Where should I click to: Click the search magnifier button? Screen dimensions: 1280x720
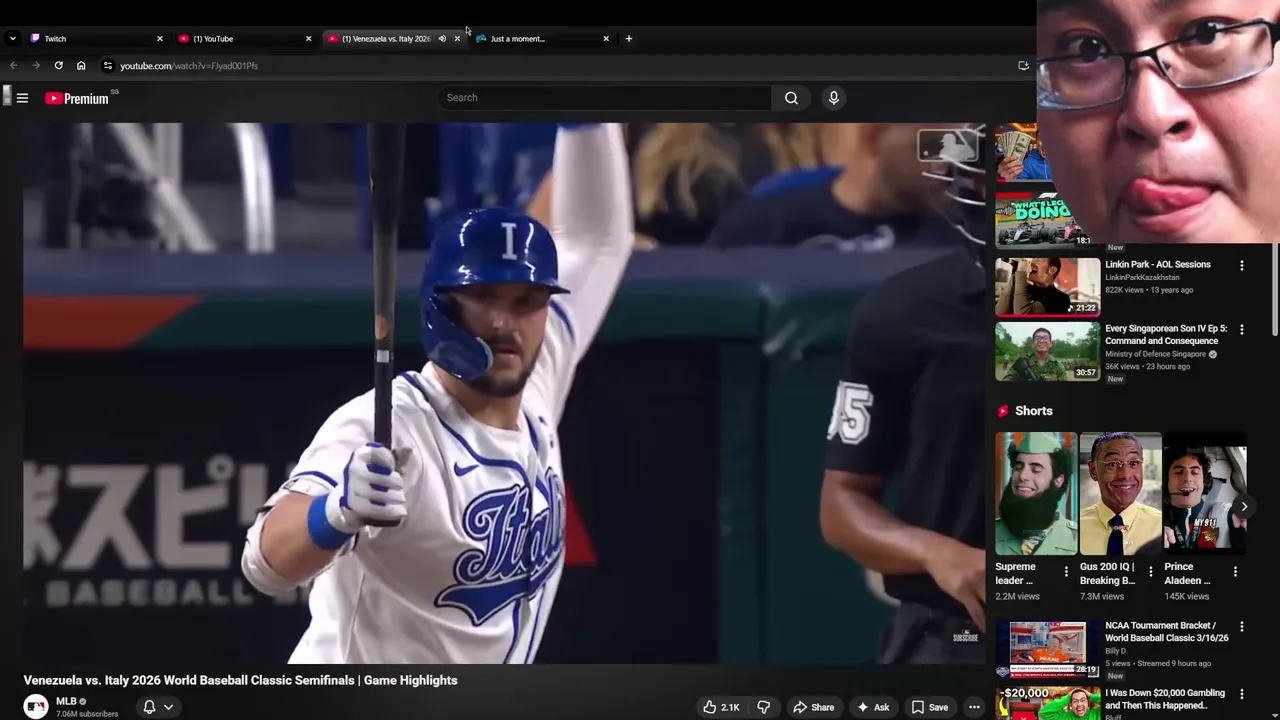coord(791,98)
